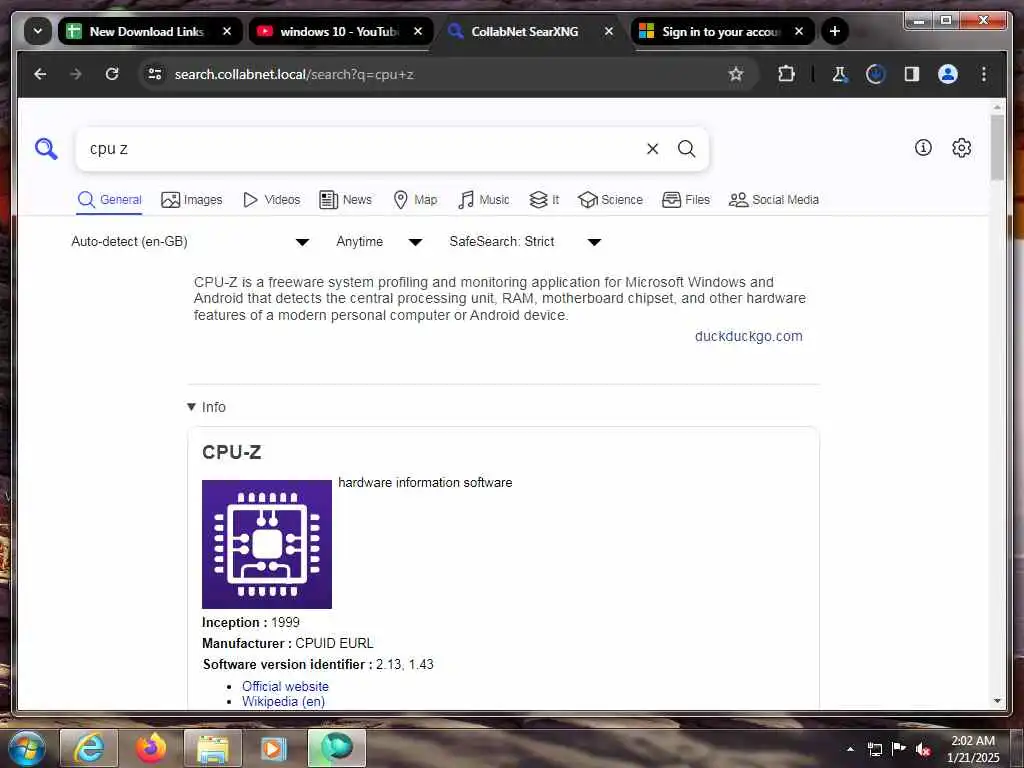The width and height of the screenshot is (1024, 768).
Task: Select the It search category
Action: (544, 200)
